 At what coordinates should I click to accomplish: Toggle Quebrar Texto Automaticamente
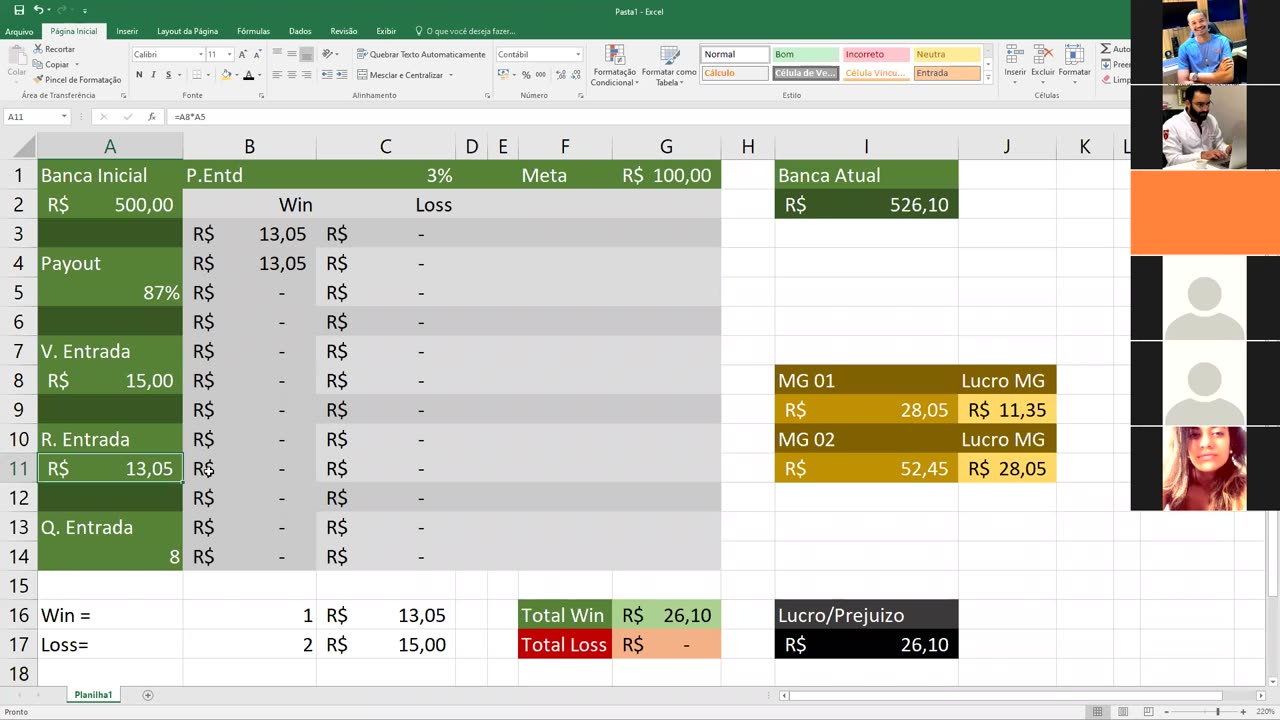pos(421,54)
